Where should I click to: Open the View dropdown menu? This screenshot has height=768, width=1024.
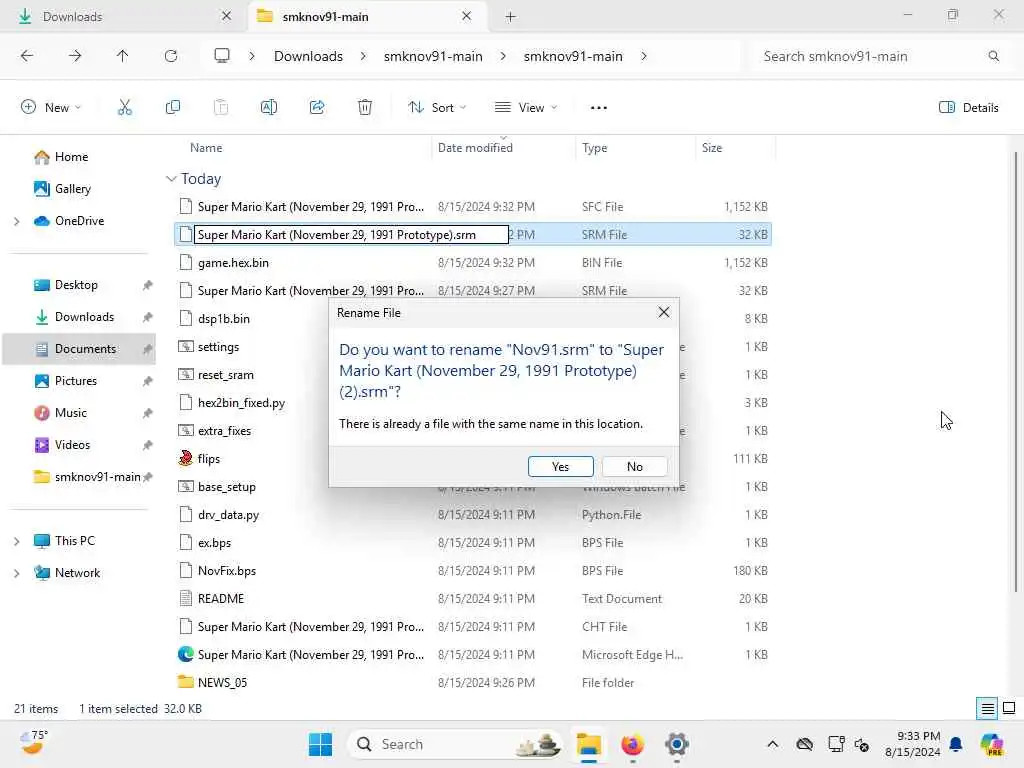pos(526,108)
